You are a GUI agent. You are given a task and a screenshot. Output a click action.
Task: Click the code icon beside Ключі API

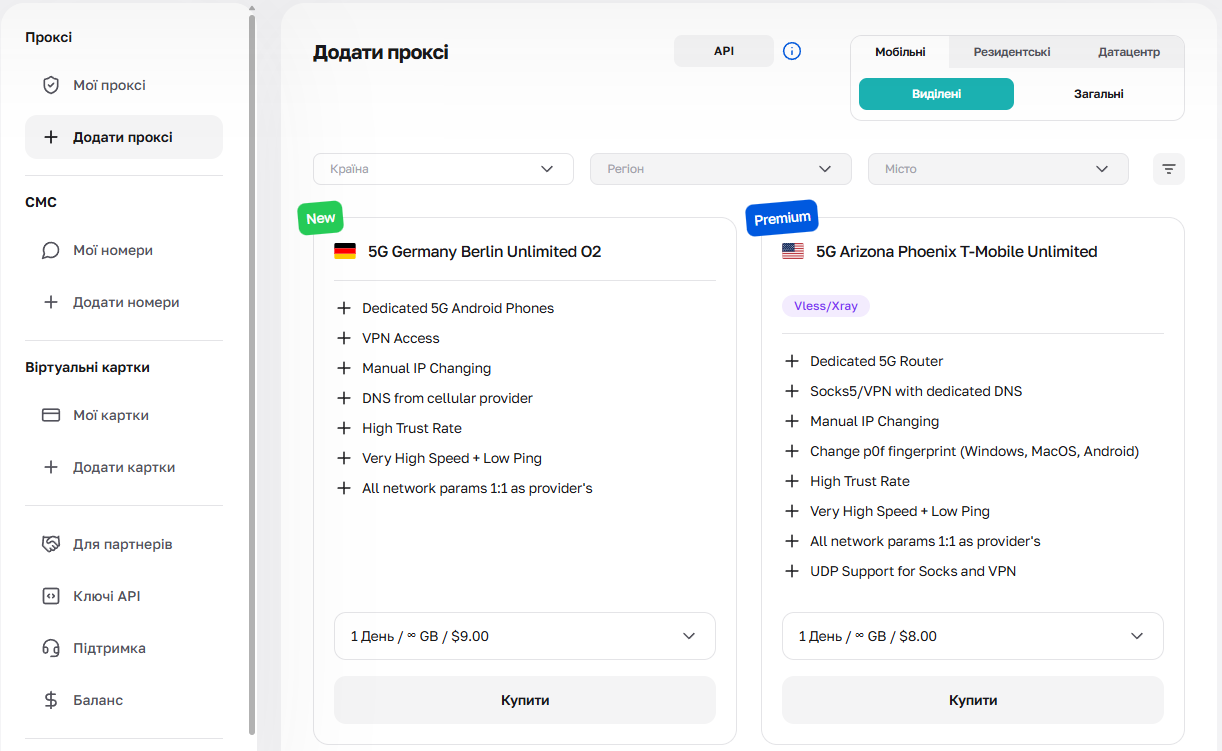pos(51,596)
